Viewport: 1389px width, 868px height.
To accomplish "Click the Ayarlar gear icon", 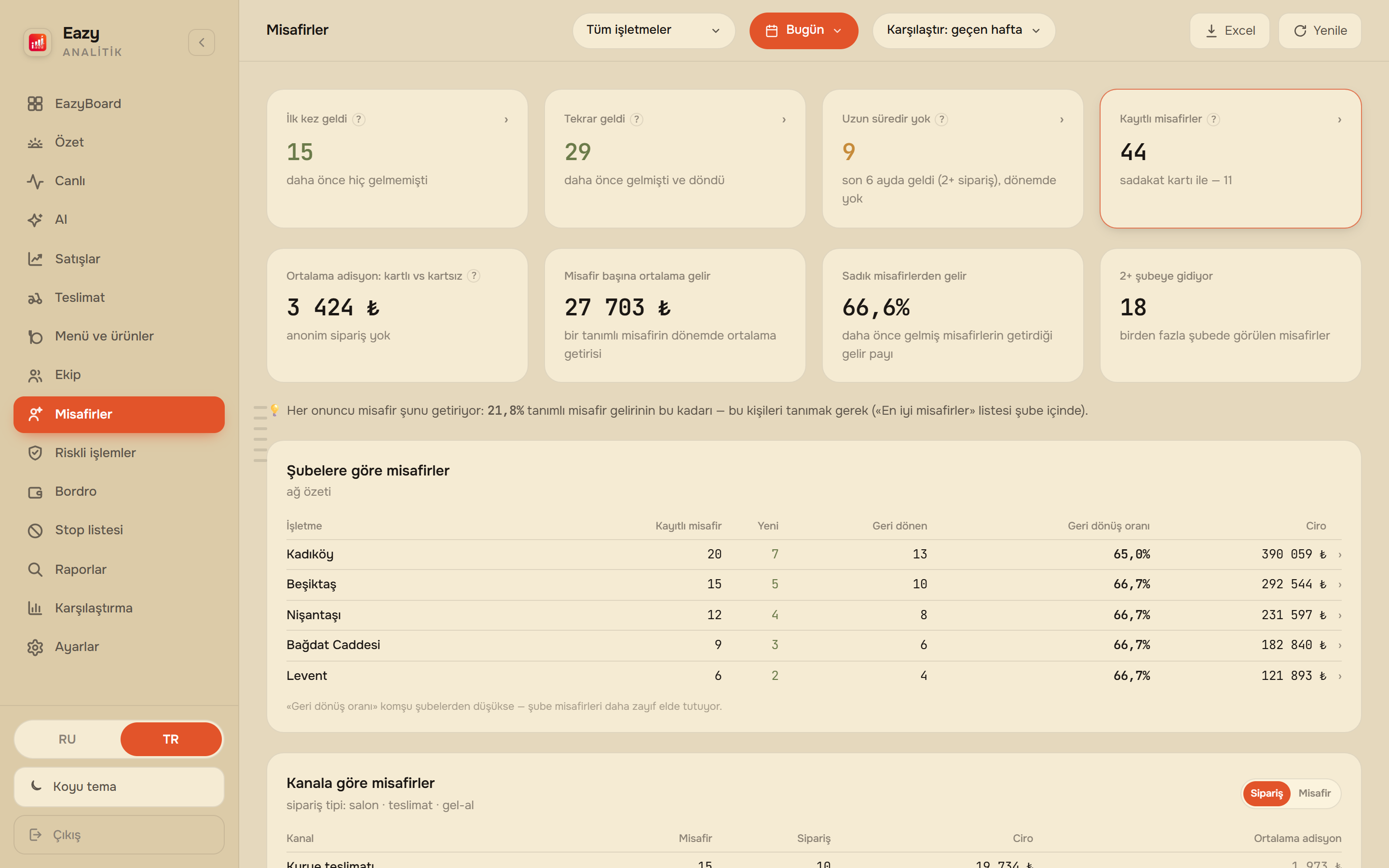I will 35,647.
